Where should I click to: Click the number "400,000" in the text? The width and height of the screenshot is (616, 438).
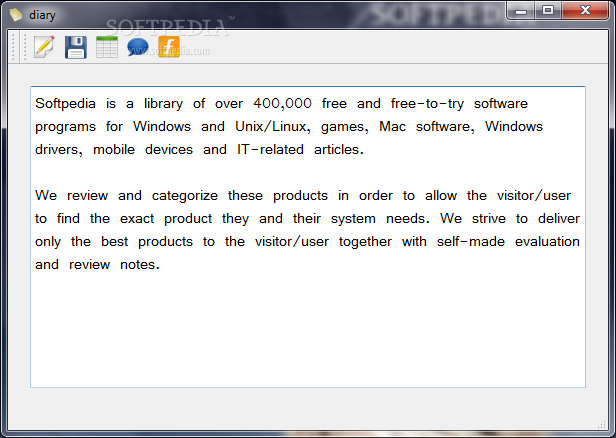point(282,104)
